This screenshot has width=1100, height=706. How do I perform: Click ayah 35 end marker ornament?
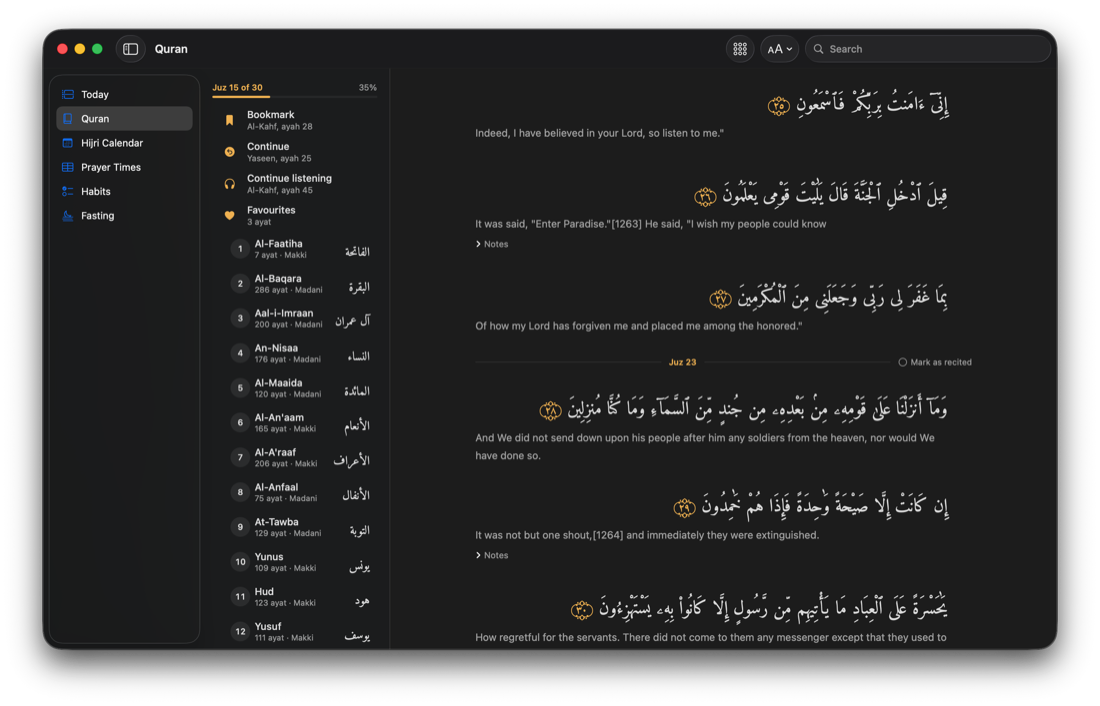tap(779, 106)
